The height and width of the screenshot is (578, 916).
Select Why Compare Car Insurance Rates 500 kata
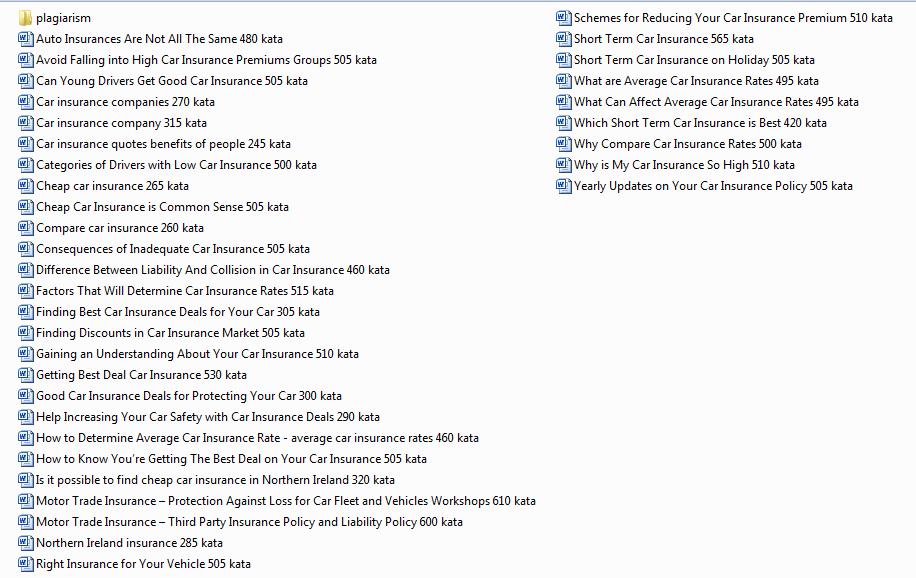pyautogui.click(x=687, y=144)
